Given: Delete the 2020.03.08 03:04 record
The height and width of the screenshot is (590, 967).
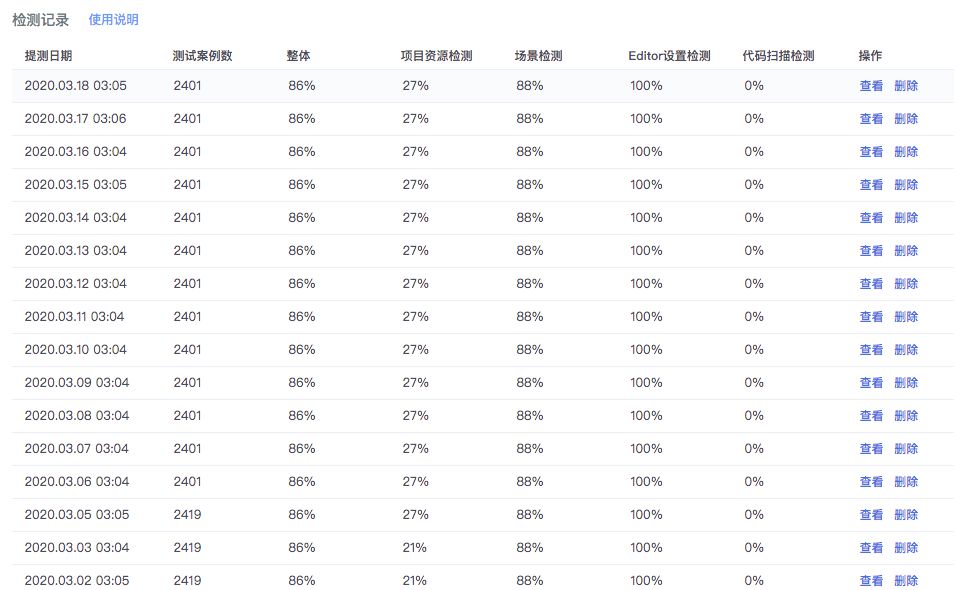Looking at the screenshot, I should tap(906, 416).
